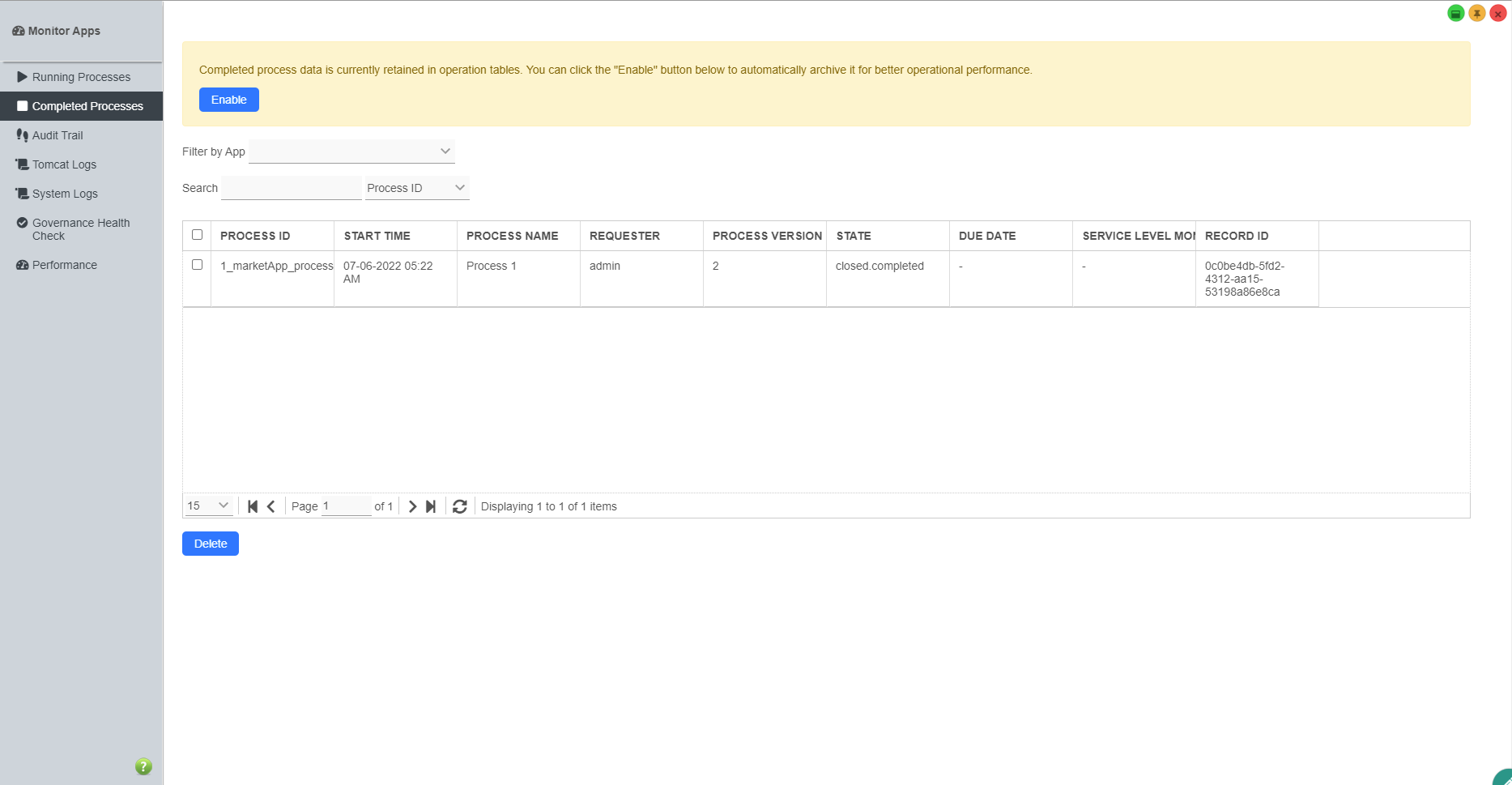Toggle the select-all header checkbox
1512x785 pixels.
tap(197, 235)
